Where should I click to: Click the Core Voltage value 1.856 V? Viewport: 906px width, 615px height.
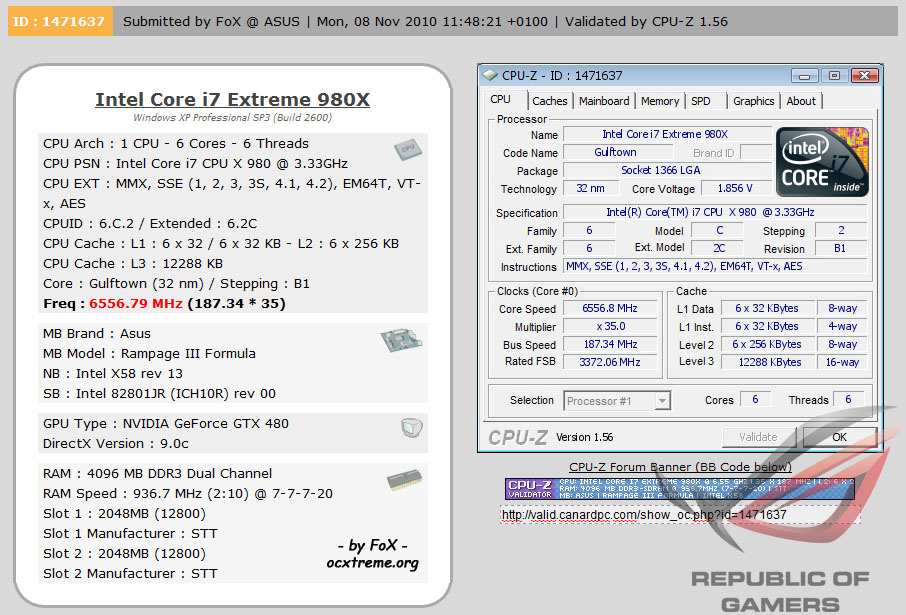(736, 188)
